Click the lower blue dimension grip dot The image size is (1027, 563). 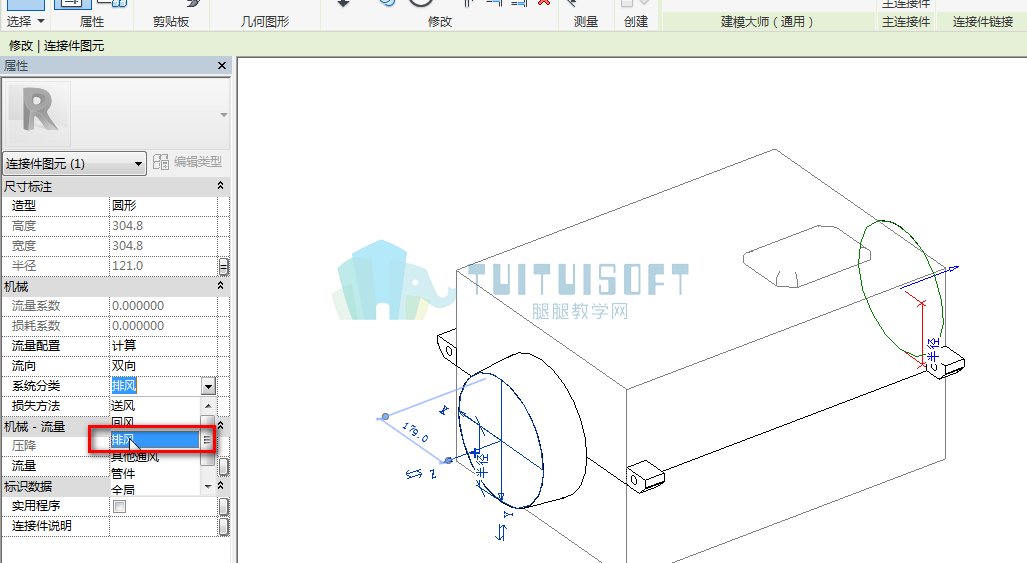(448, 460)
